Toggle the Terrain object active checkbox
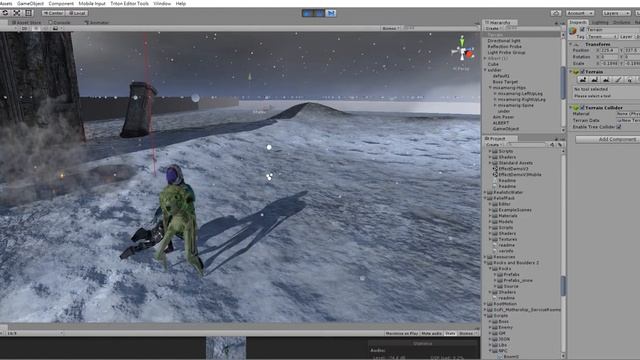 coord(582,30)
